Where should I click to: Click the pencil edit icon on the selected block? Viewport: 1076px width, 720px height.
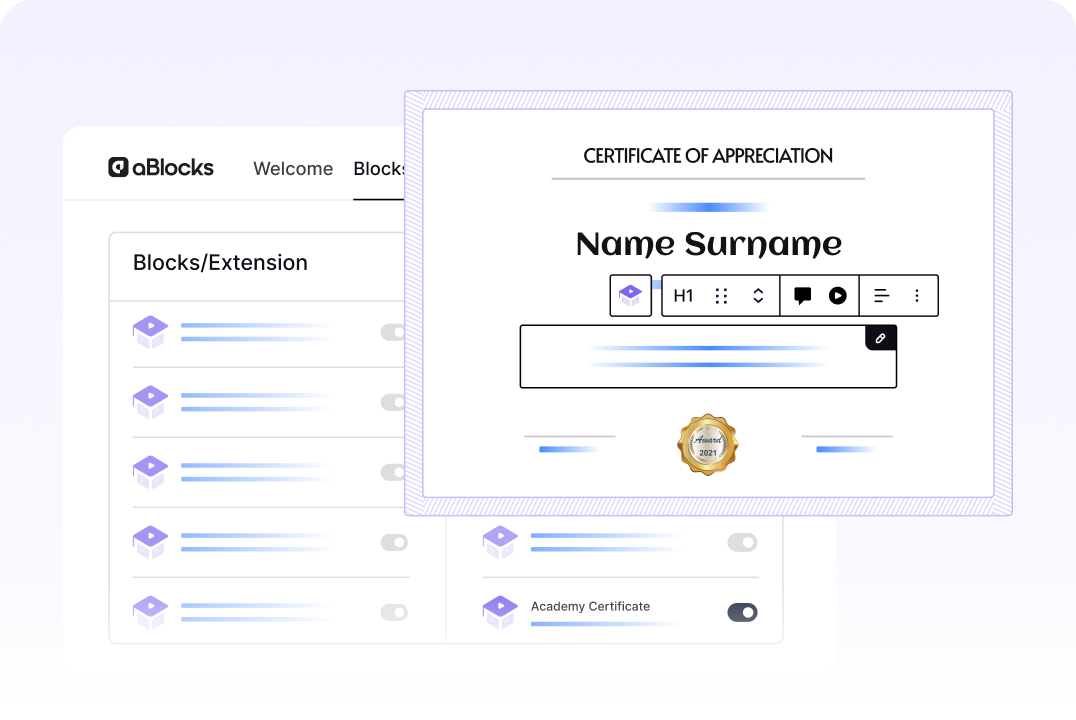coord(880,338)
